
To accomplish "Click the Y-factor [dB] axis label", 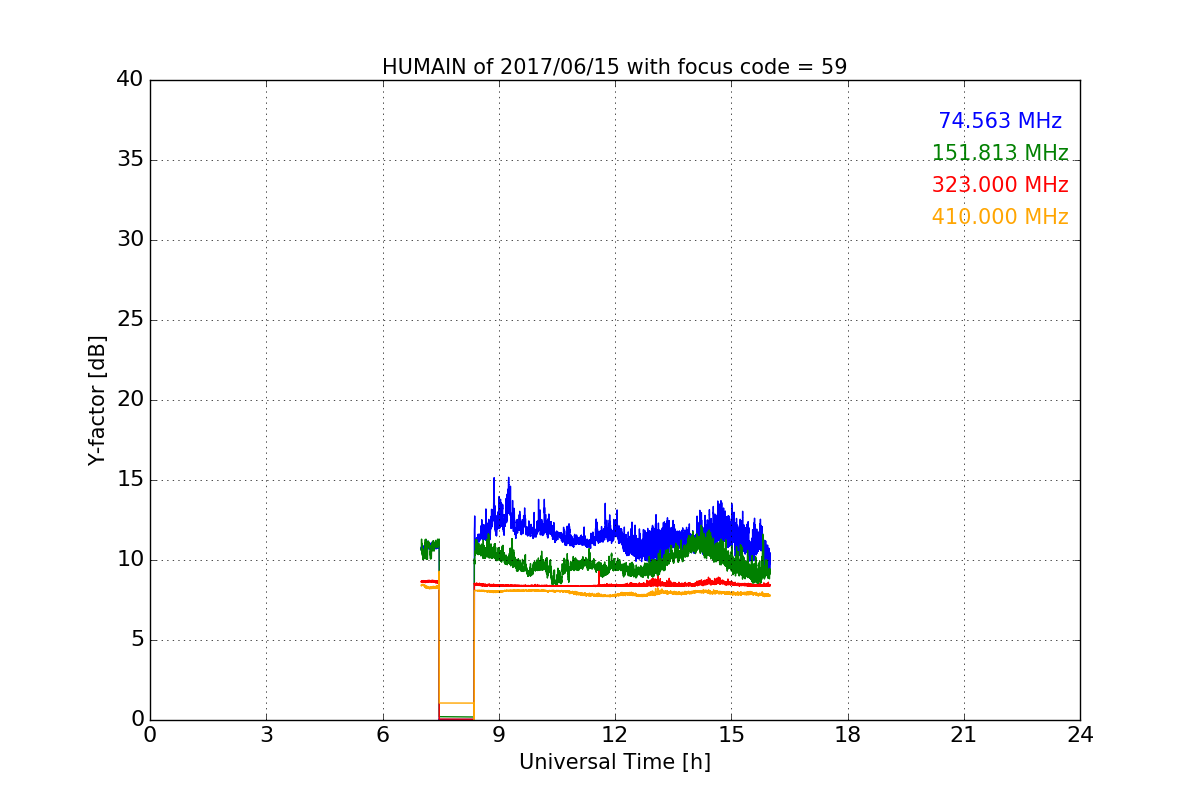I will pos(97,400).
